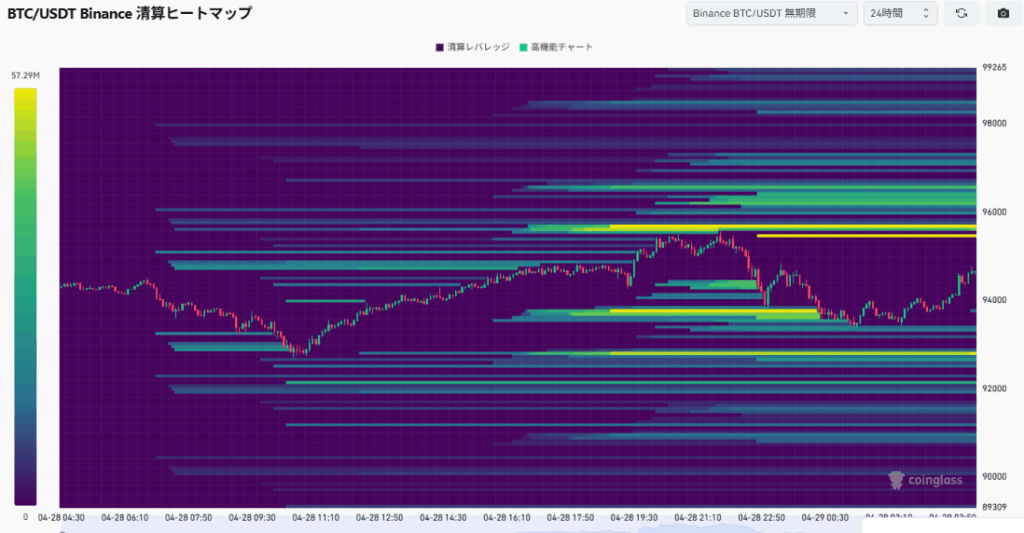Click the 04-28 06:10 time label
Image resolution: width=1024 pixels, height=533 pixels.
(125, 517)
